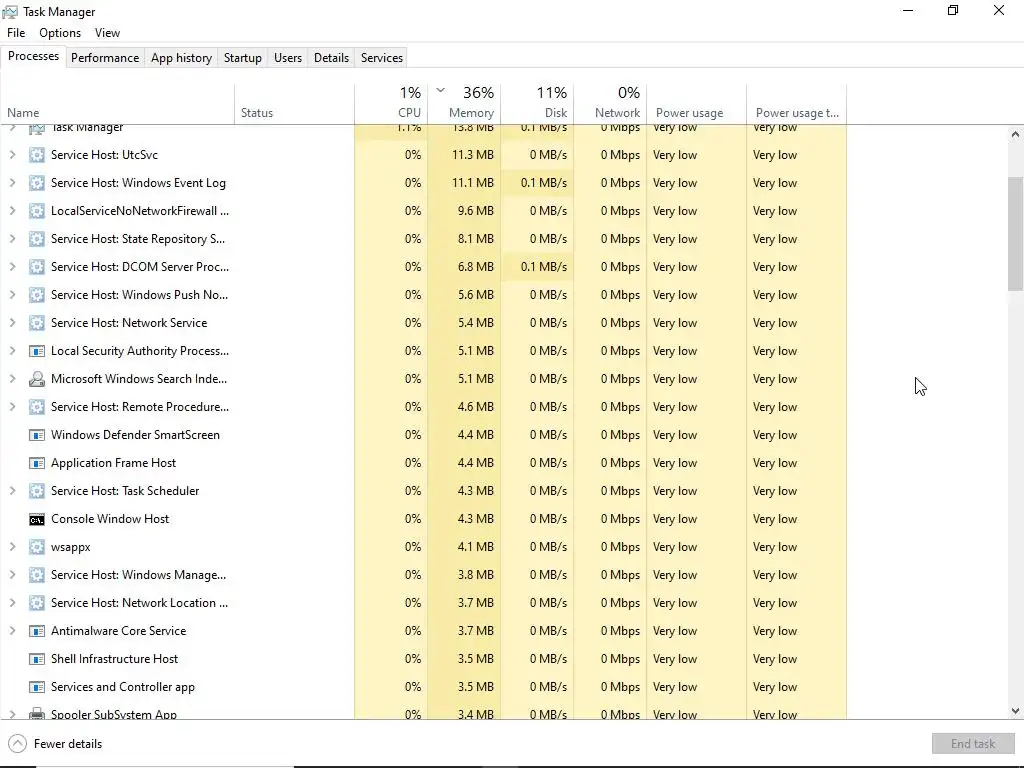Collapse view with Fewer details
Screen dimensions: 1024x768
pyautogui.click(x=56, y=744)
